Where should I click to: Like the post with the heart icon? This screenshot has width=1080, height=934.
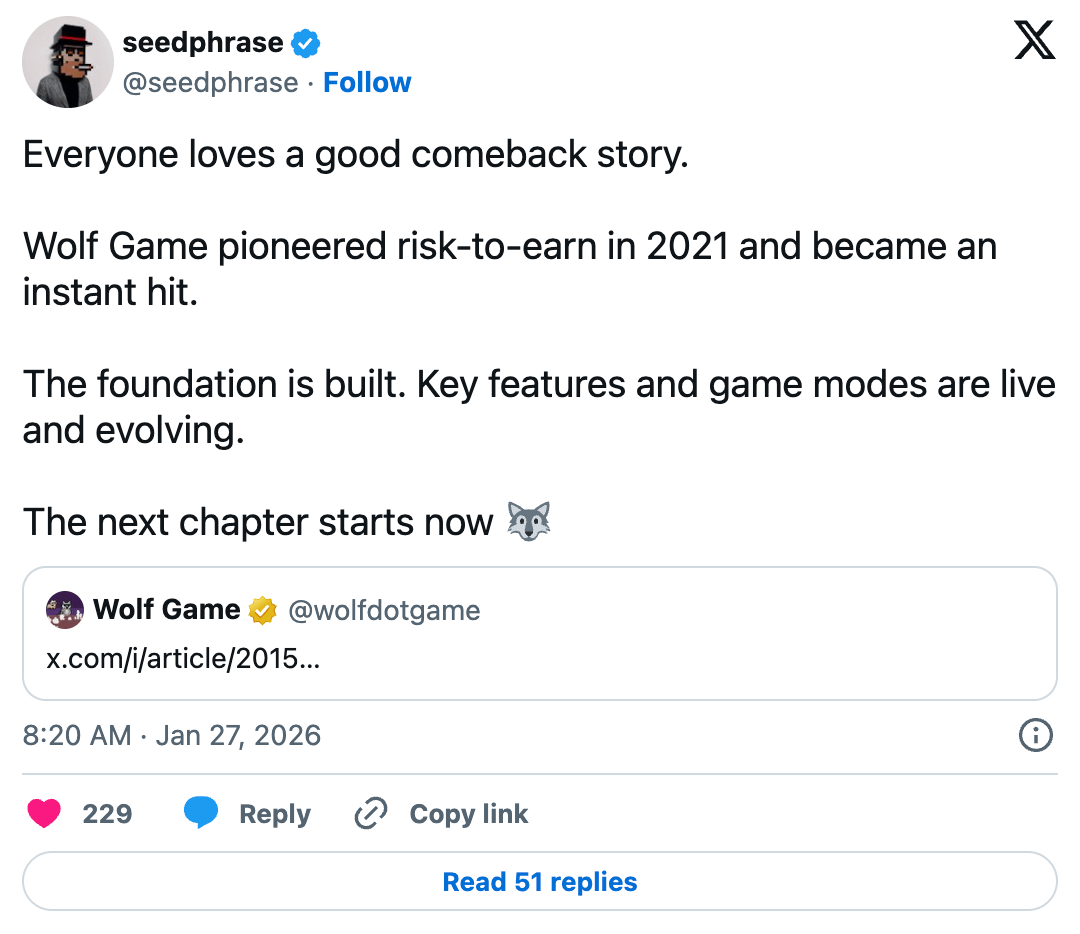click(x=44, y=814)
